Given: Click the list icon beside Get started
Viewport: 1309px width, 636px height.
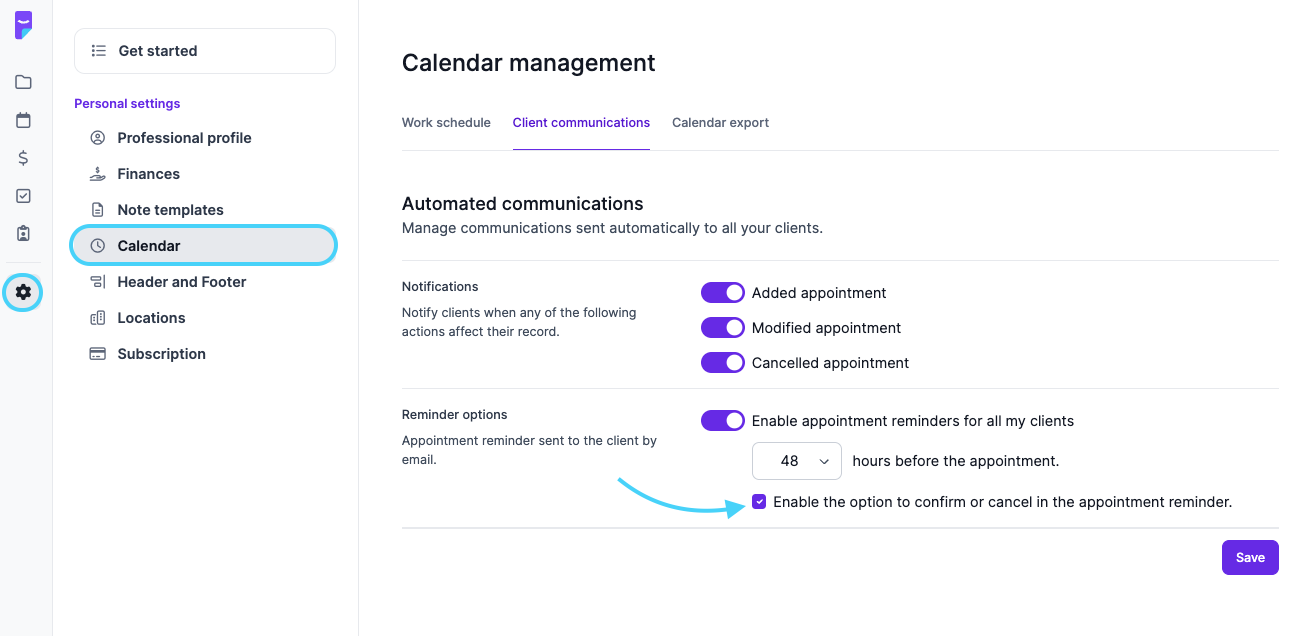Looking at the screenshot, I should point(98,51).
